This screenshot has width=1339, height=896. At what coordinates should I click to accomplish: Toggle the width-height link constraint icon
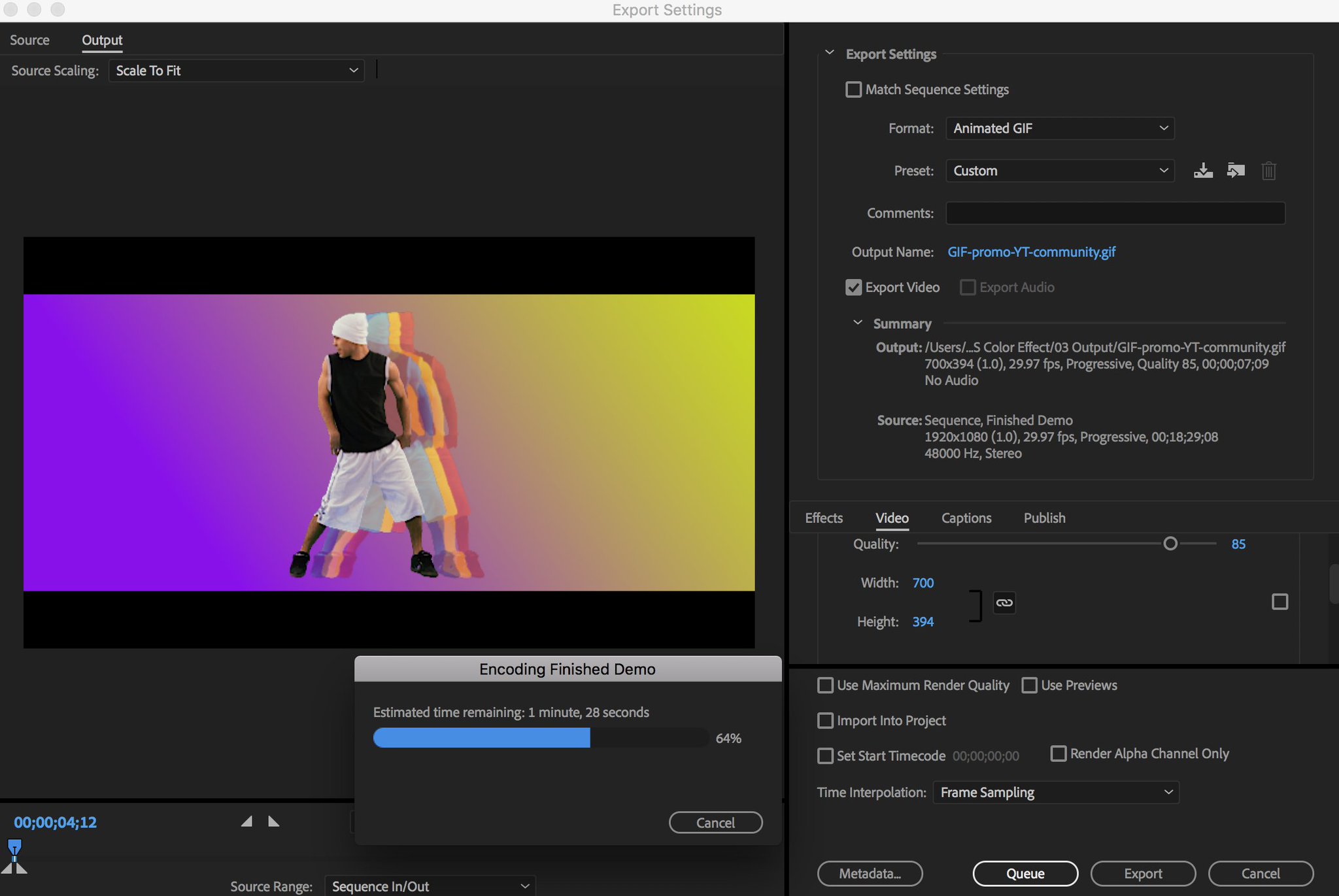pyautogui.click(x=1004, y=603)
